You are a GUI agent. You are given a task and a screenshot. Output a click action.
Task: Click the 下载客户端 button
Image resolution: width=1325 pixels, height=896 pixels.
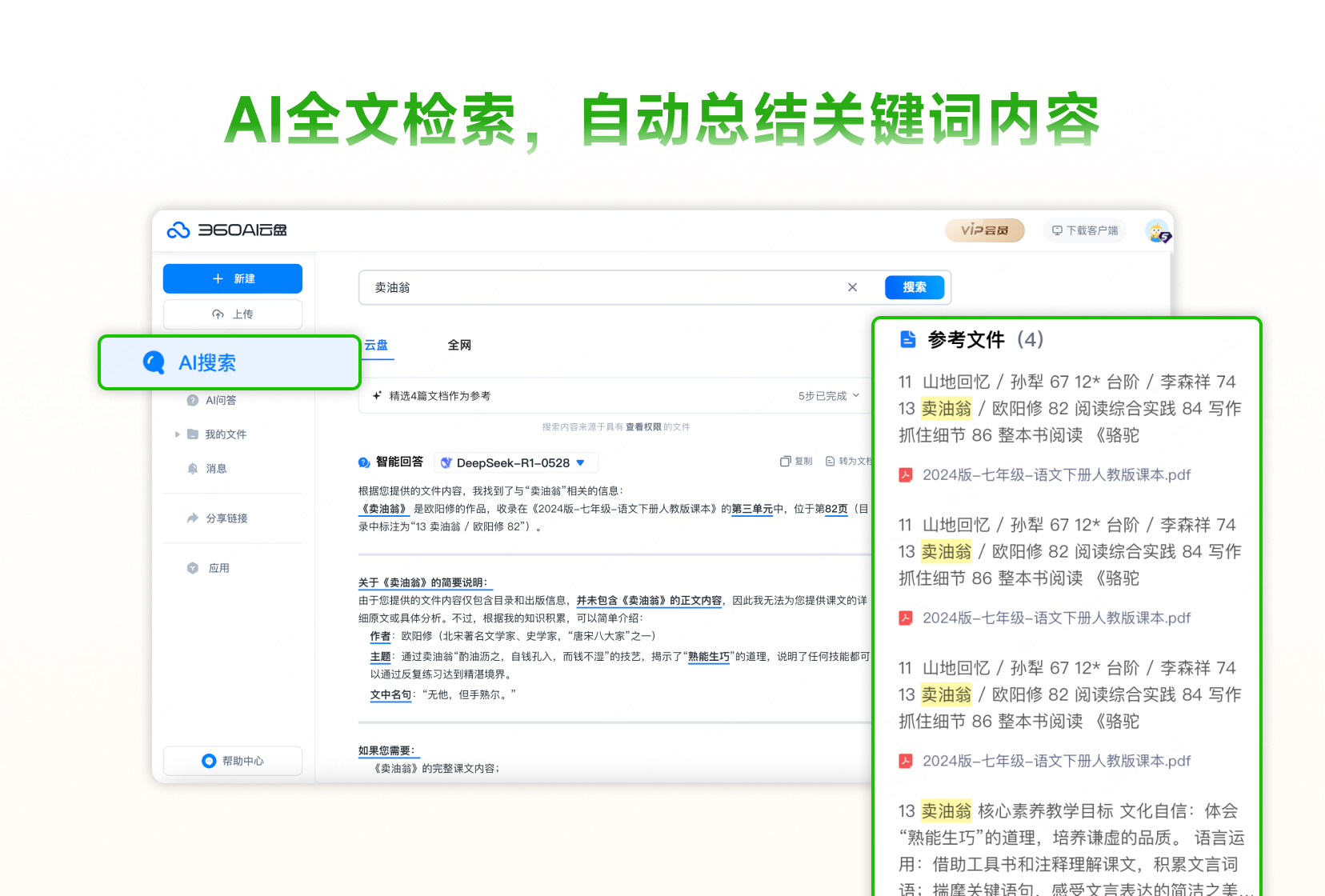click(x=1085, y=230)
